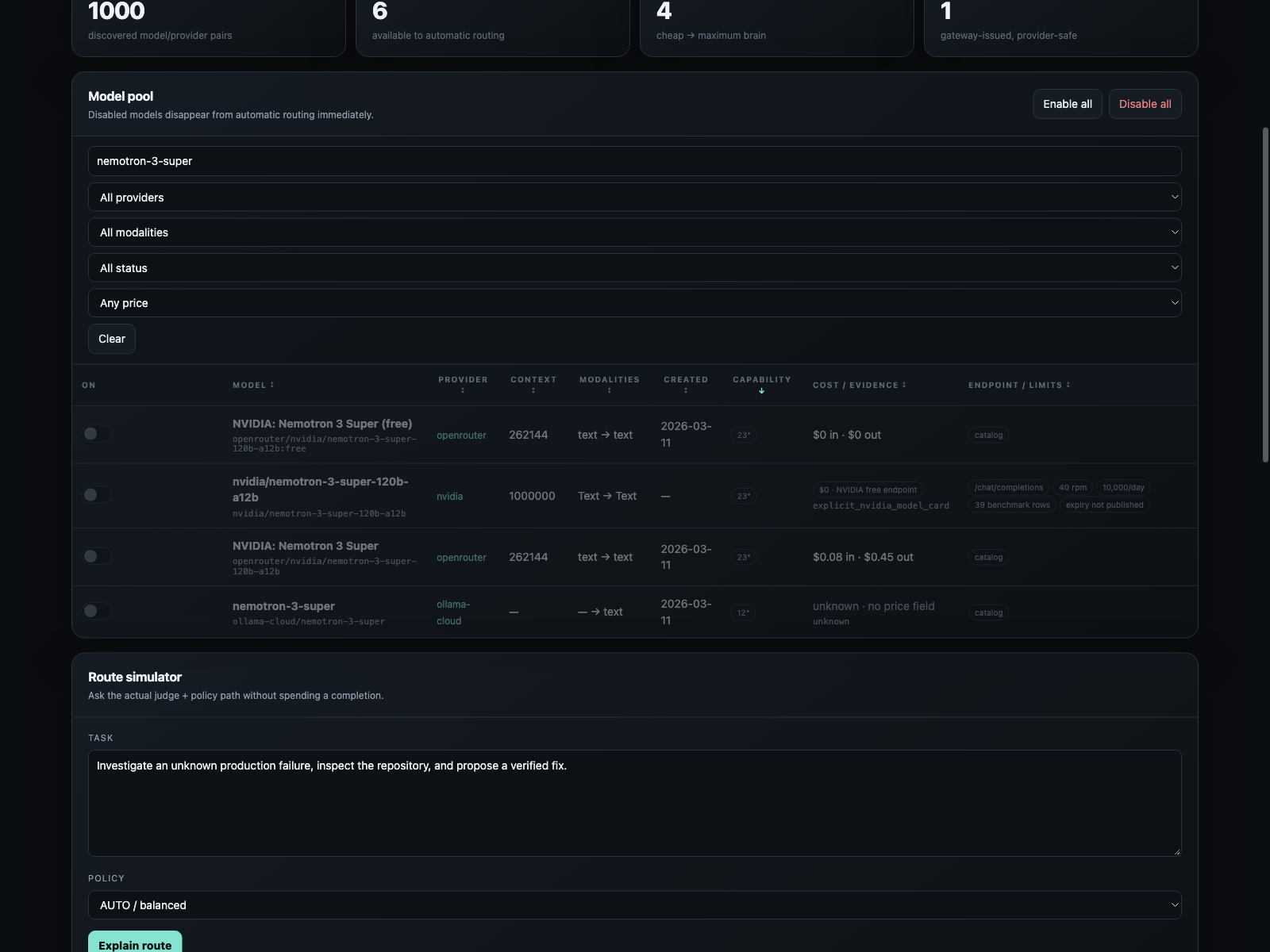Screen dimensions: 1270x952
Task: Click openrouter provider in the free Nemotron row
Action: pyautogui.click(x=461, y=435)
